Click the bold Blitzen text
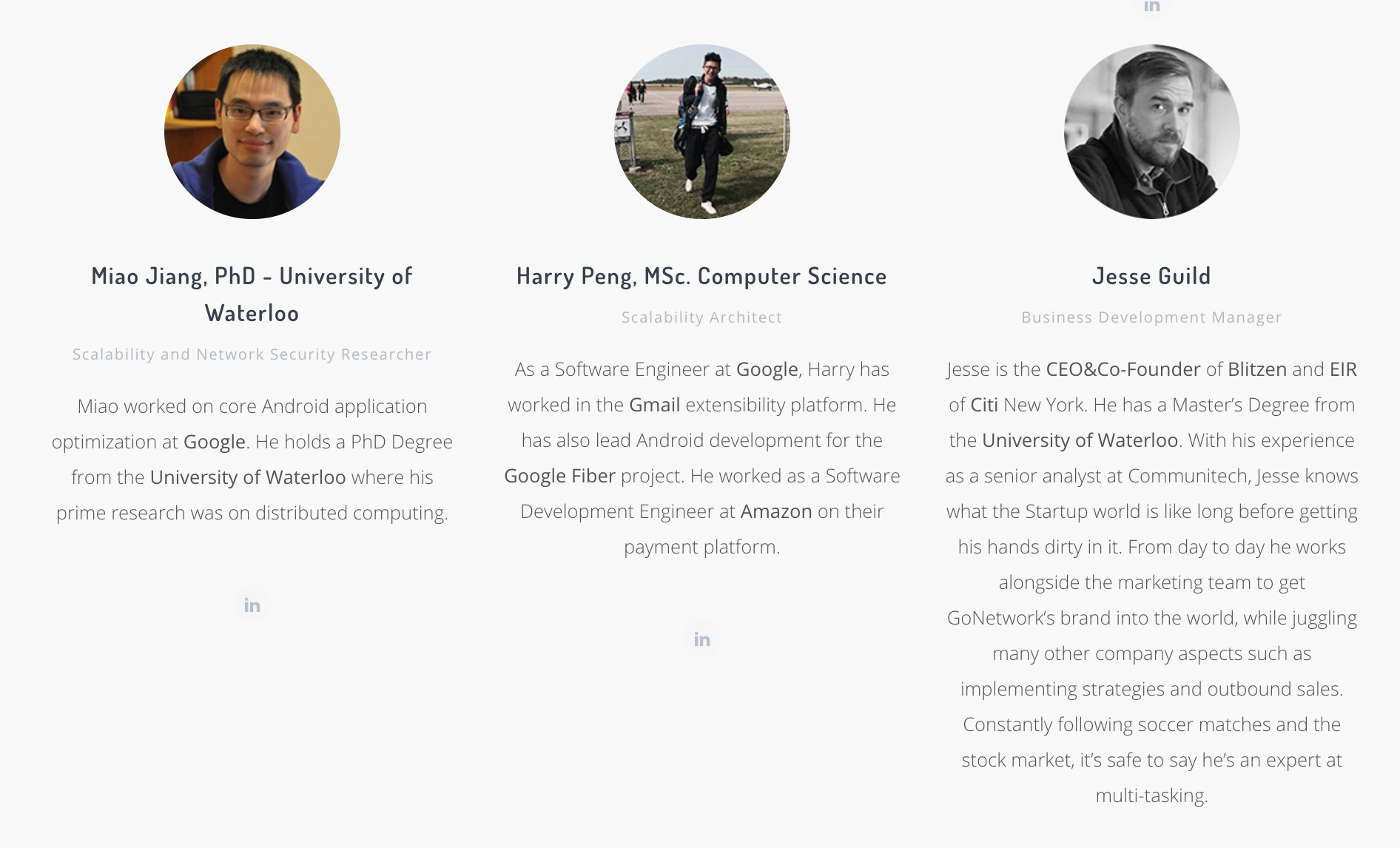The height and width of the screenshot is (848, 1400). (1257, 369)
